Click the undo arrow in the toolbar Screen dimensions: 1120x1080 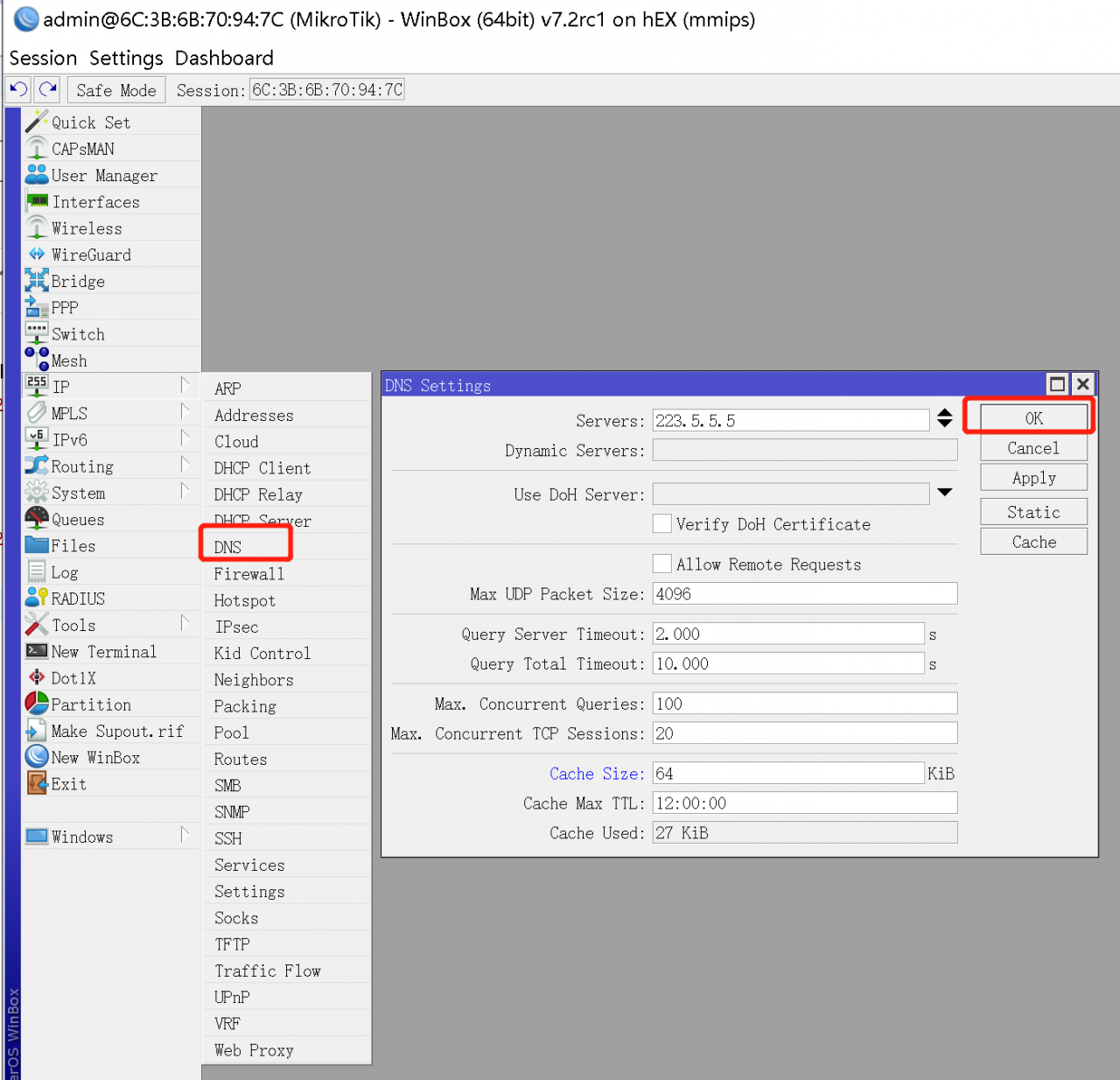point(17,88)
